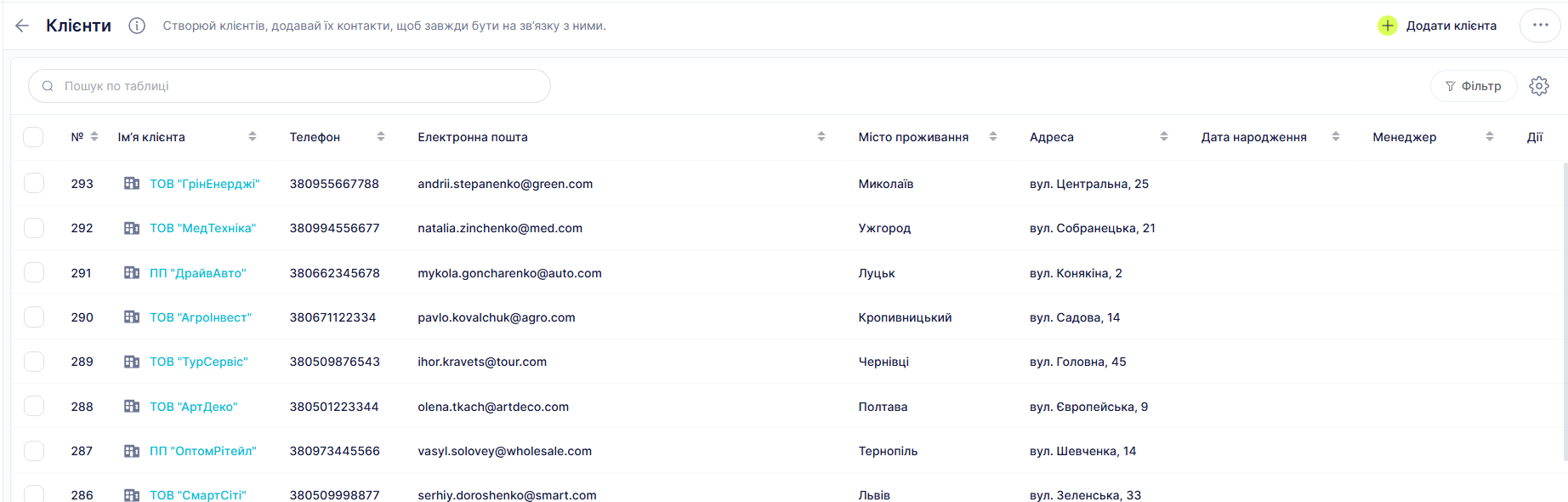Open table settings gear icon

pyautogui.click(x=1538, y=86)
